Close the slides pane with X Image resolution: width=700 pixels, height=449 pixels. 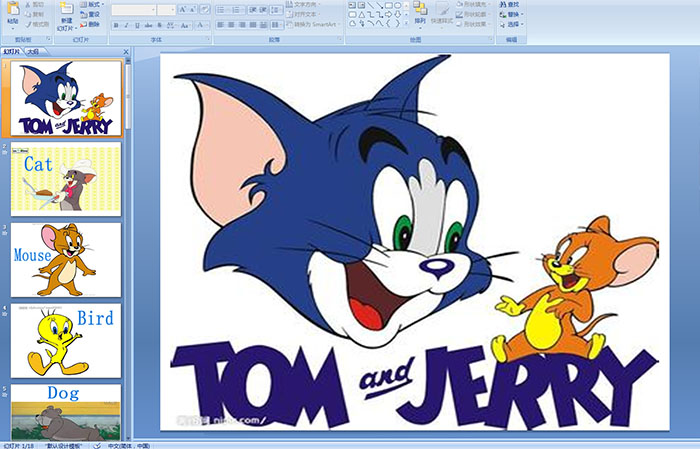(126, 52)
